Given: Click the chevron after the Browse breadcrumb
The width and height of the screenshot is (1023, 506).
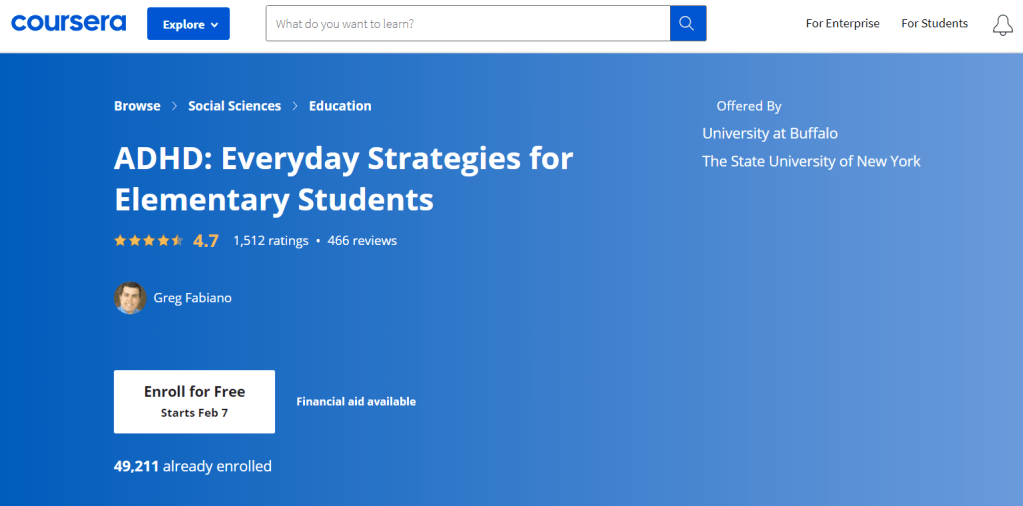Looking at the screenshot, I should [x=174, y=106].
